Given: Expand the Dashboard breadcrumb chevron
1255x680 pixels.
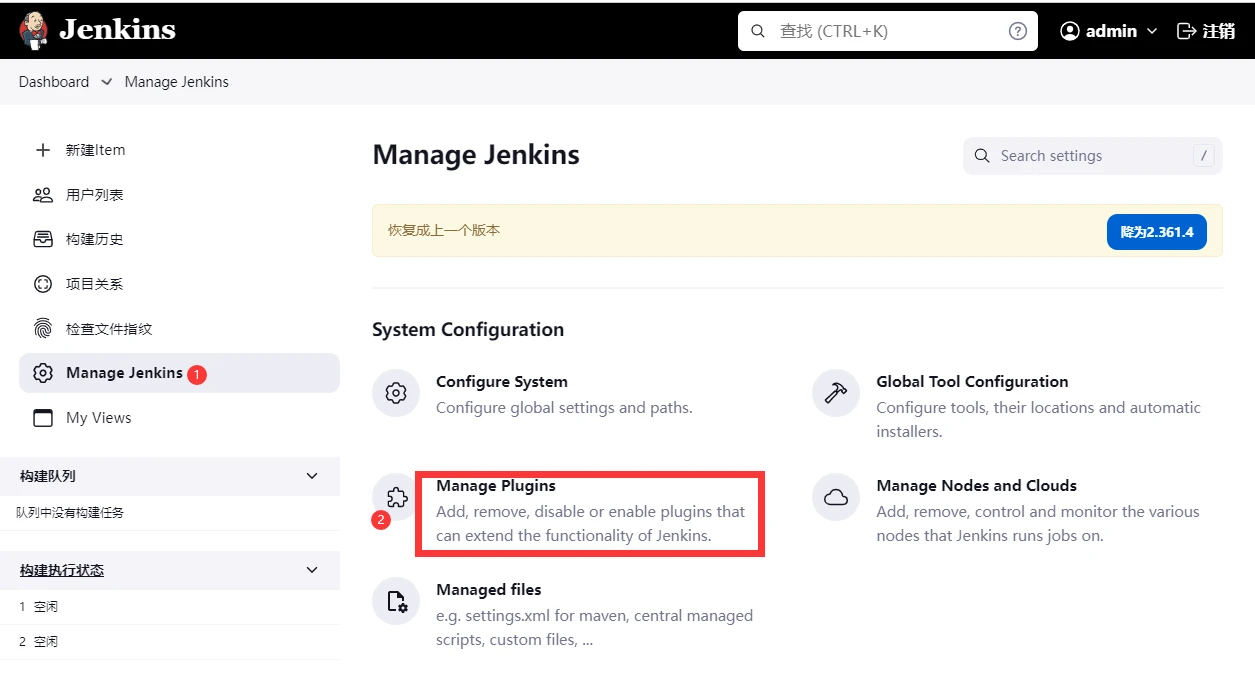Looking at the screenshot, I should tap(106, 82).
